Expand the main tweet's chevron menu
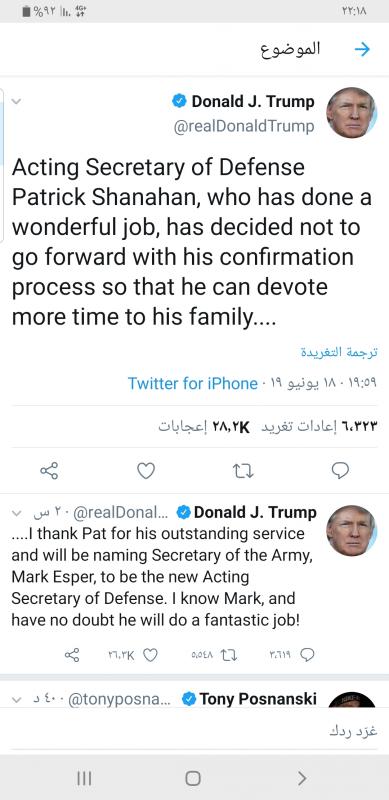 point(16,101)
